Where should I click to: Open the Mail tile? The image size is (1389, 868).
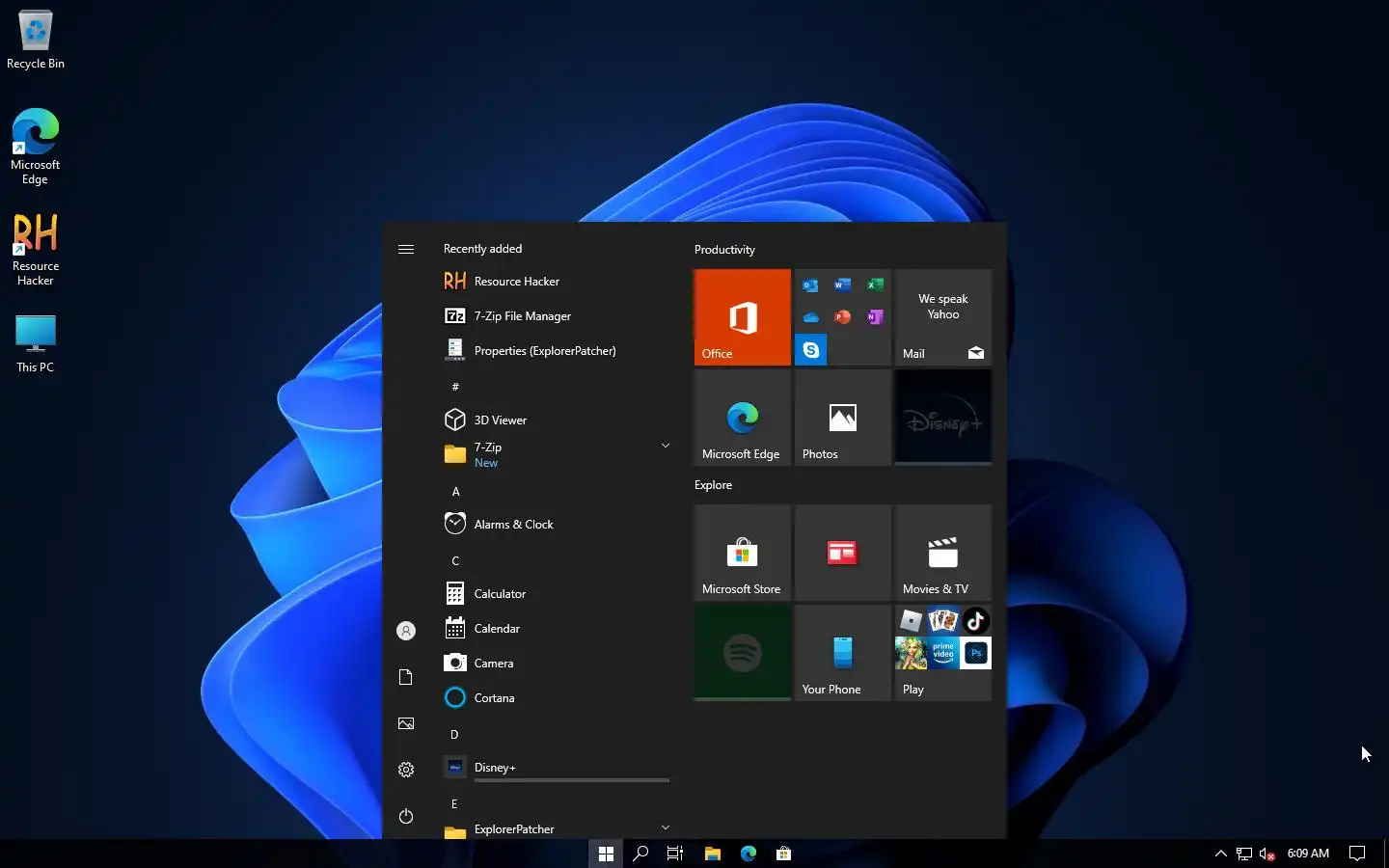pos(943,317)
